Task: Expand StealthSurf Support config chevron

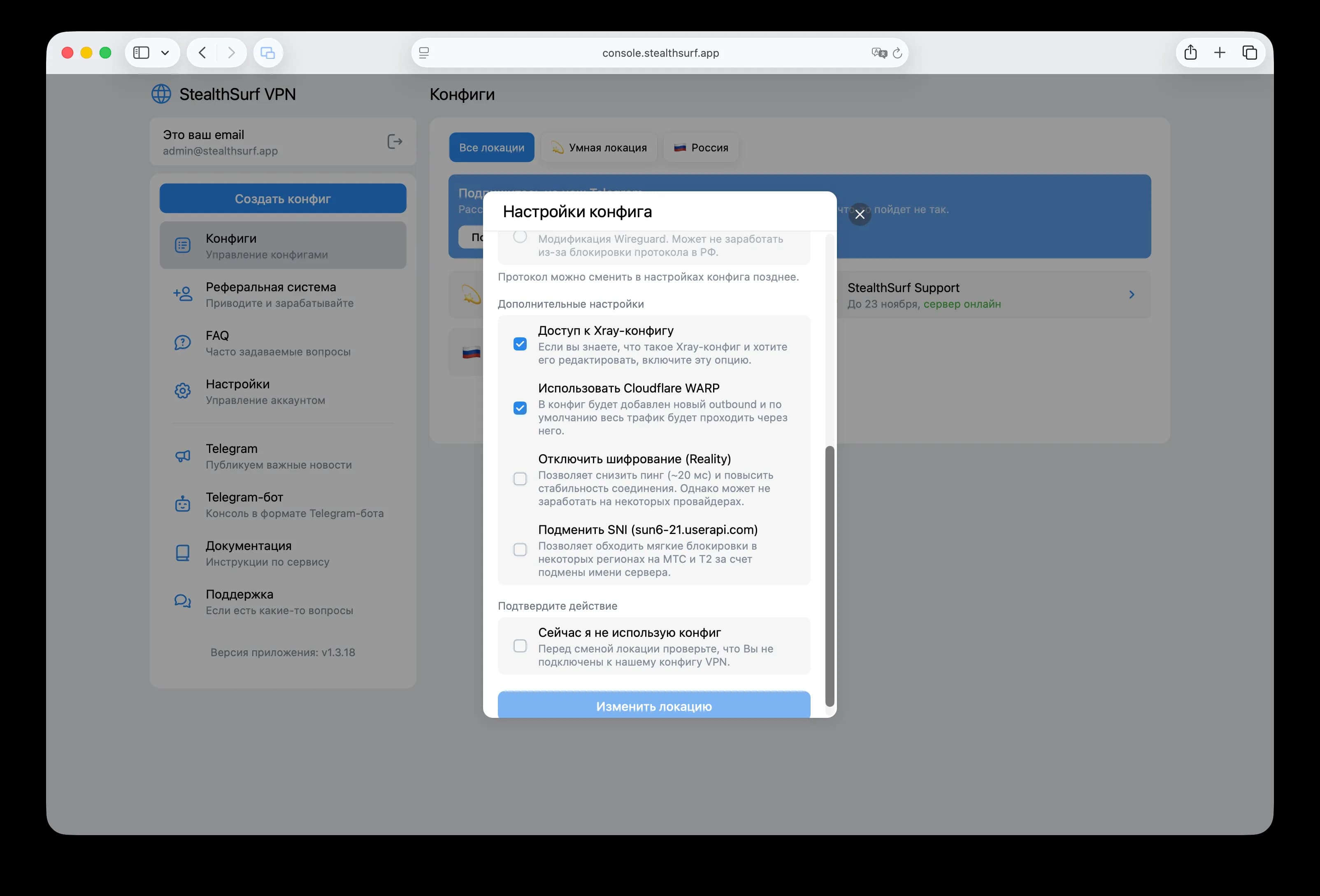Action: [1132, 295]
